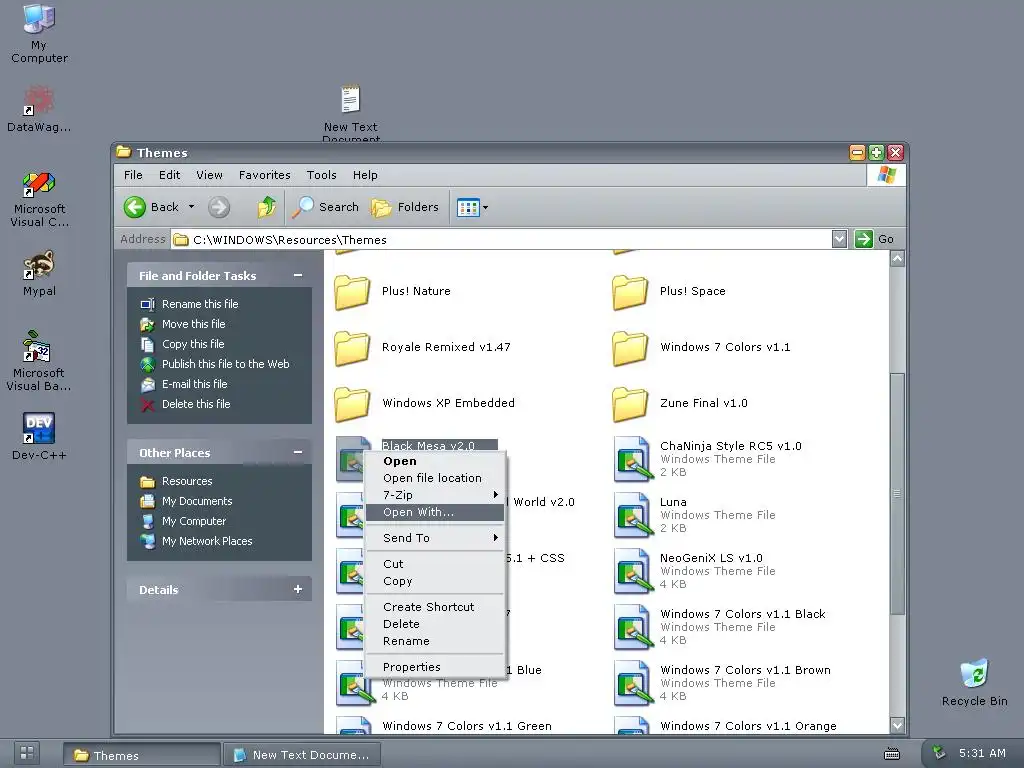
Task: Choose Open in context menu
Action: pyautogui.click(x=435, y=461)
